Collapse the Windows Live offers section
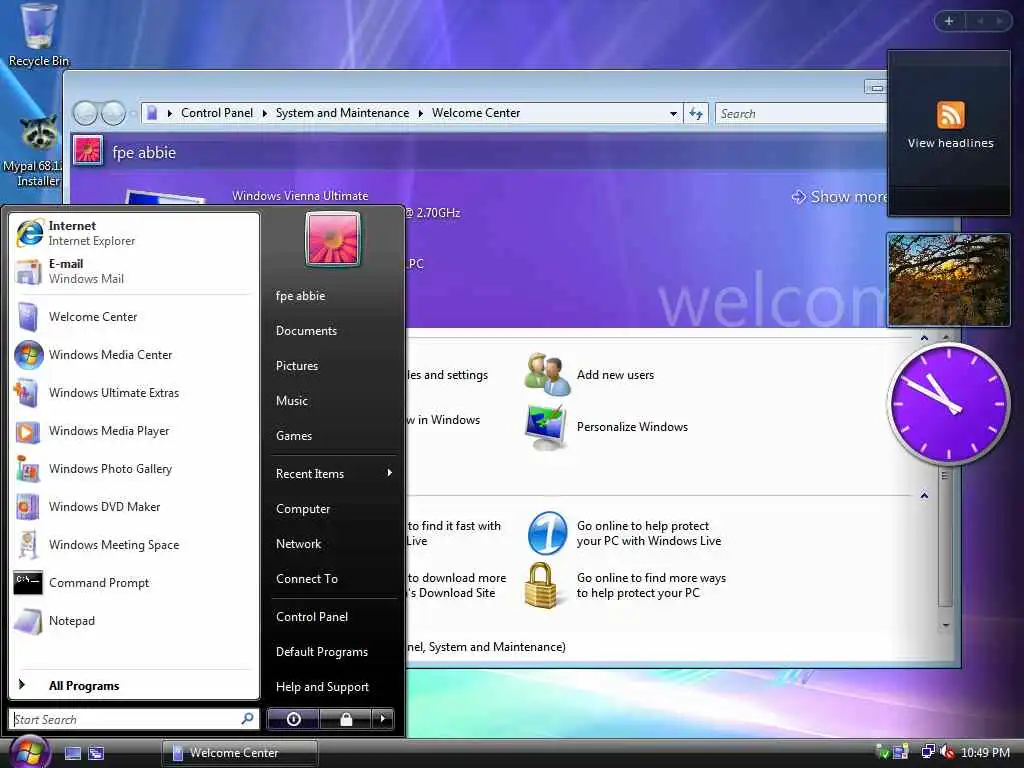This screenshot has height=768, width=1024. [x=924, y=496]
